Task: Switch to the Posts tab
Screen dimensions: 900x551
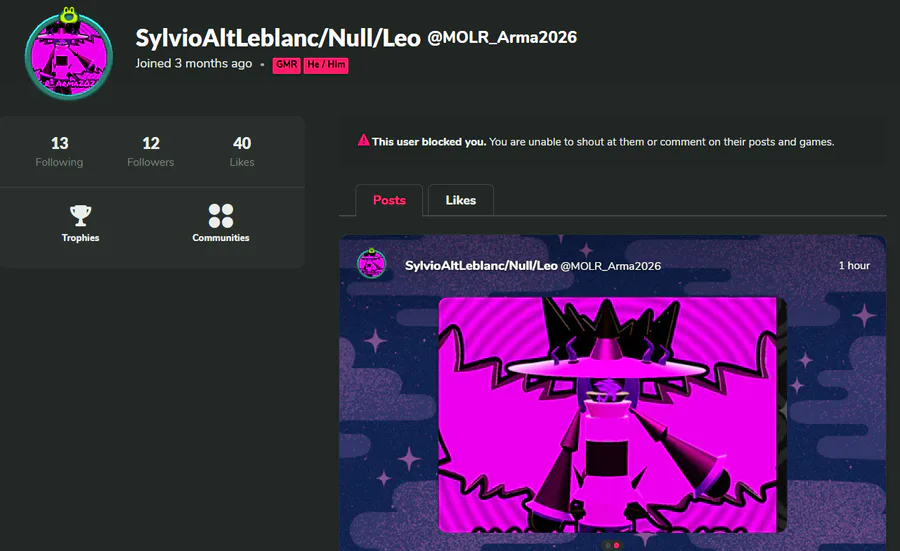Action: point(389,200)
